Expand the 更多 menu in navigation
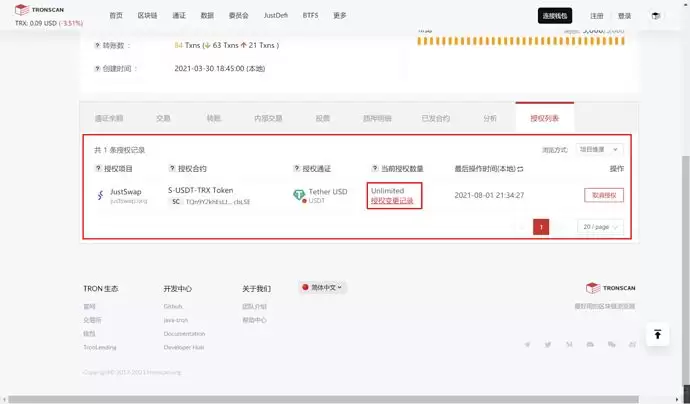 (340, 15)
